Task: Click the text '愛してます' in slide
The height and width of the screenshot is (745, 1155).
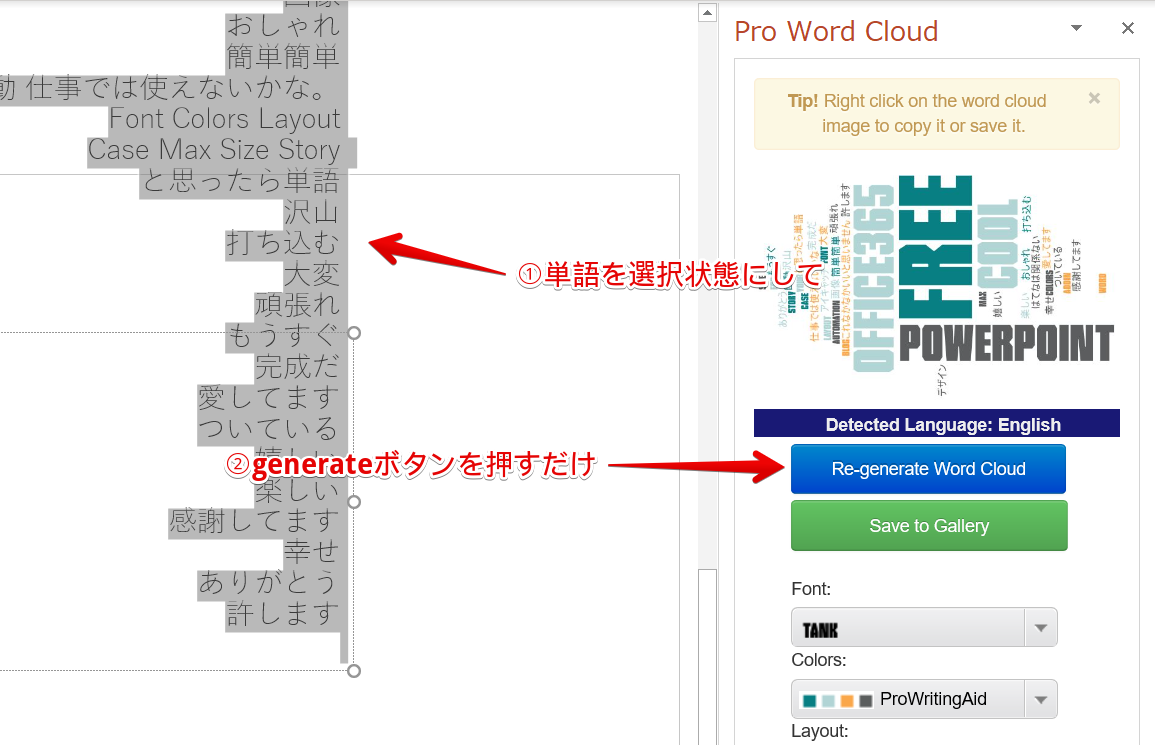Action: click(x=267, y=398)
